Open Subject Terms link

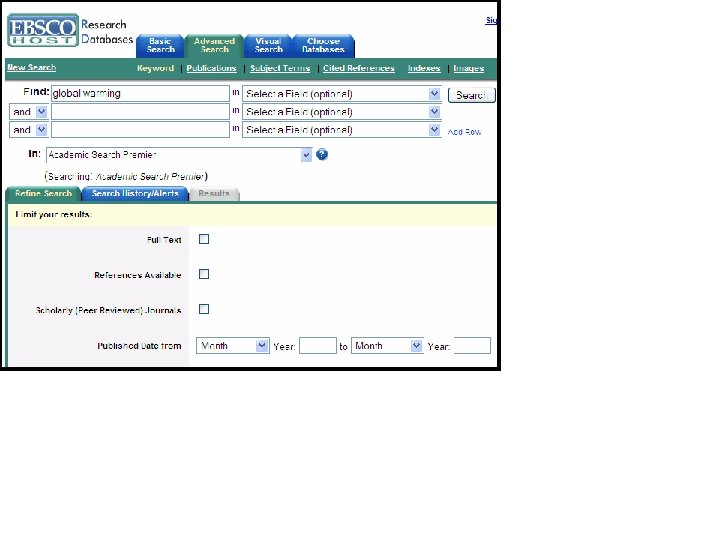(x=280, y=68)
